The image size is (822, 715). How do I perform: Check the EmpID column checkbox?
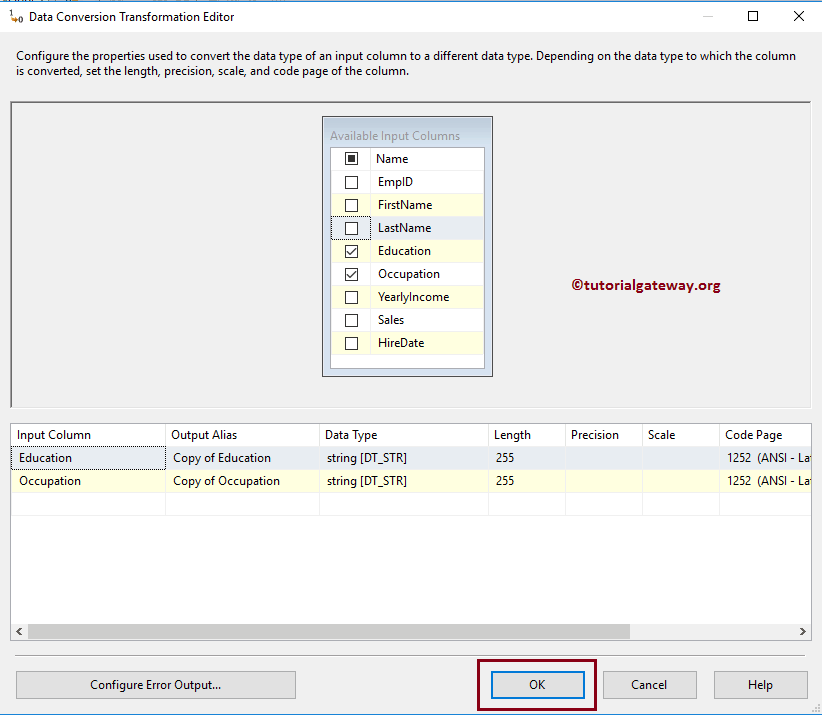351,181
